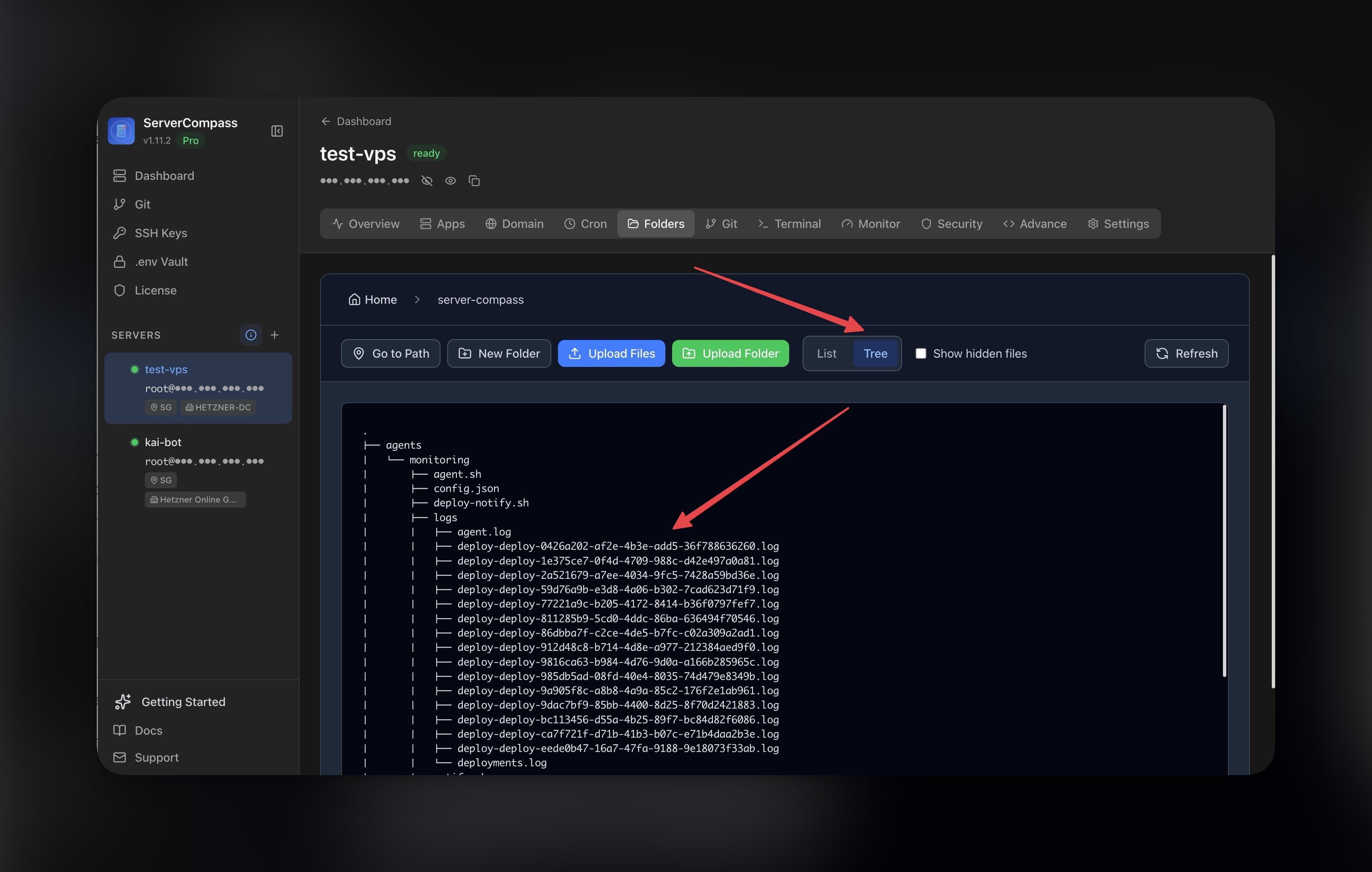The image size is (1372, 872).
Task: Click Upload Folder button
Action: (x=731, y=353)
